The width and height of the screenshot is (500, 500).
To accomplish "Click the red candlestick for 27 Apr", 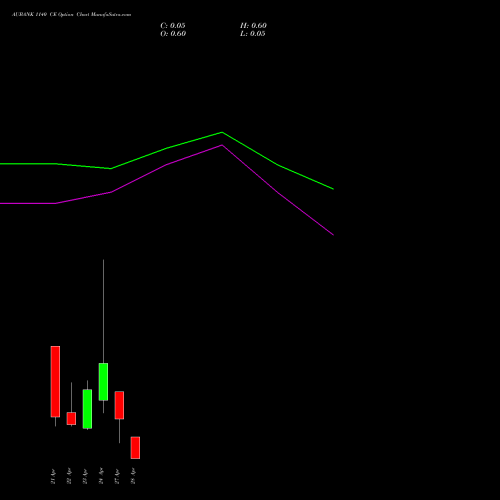I will click(119, 405).
